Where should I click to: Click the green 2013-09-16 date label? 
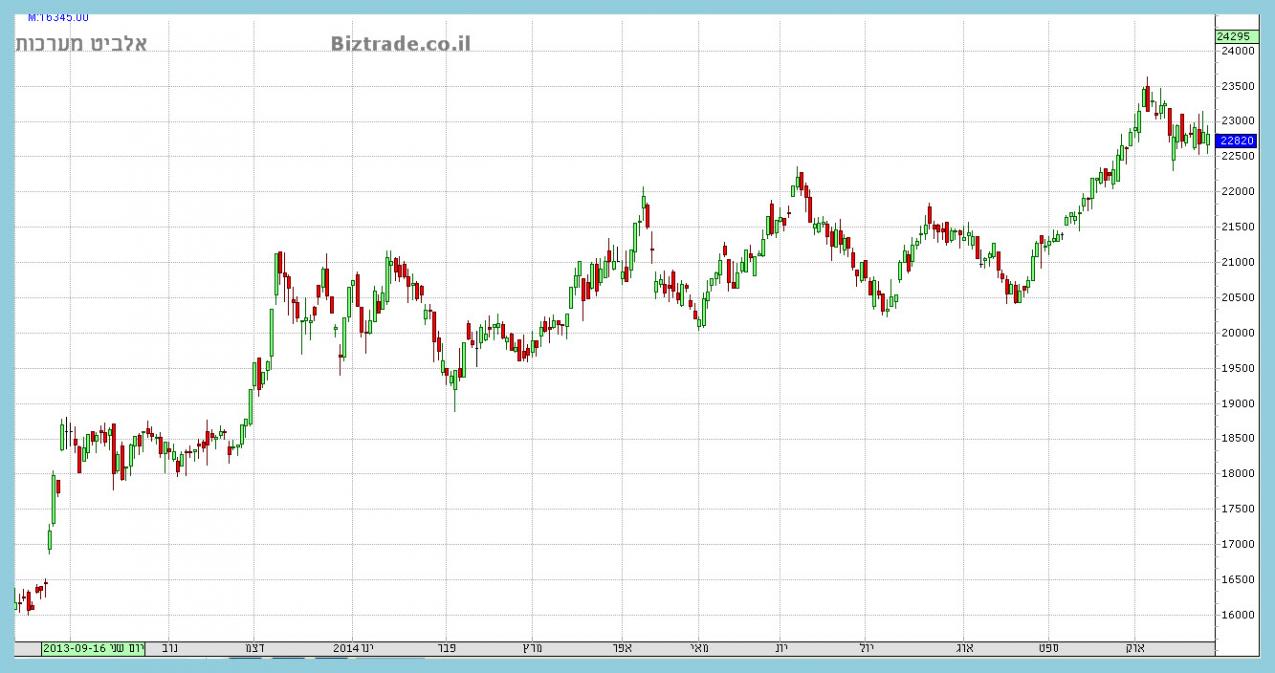(75, 648)
